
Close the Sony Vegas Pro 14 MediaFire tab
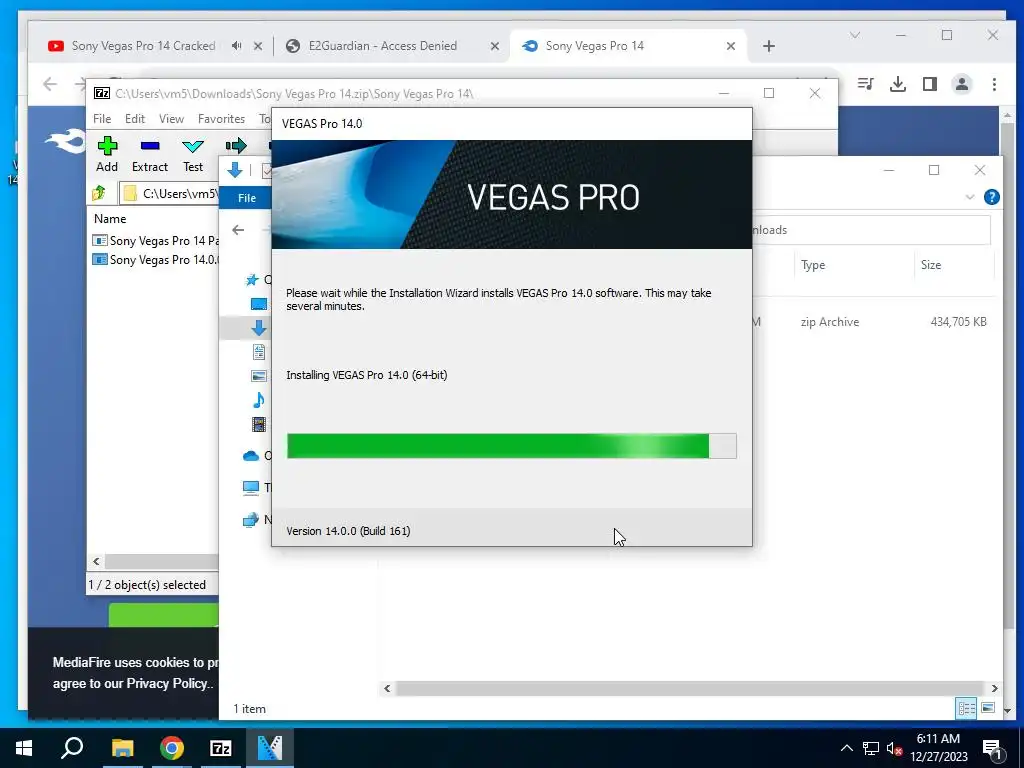pyautogui.click(x=731, y=46)
